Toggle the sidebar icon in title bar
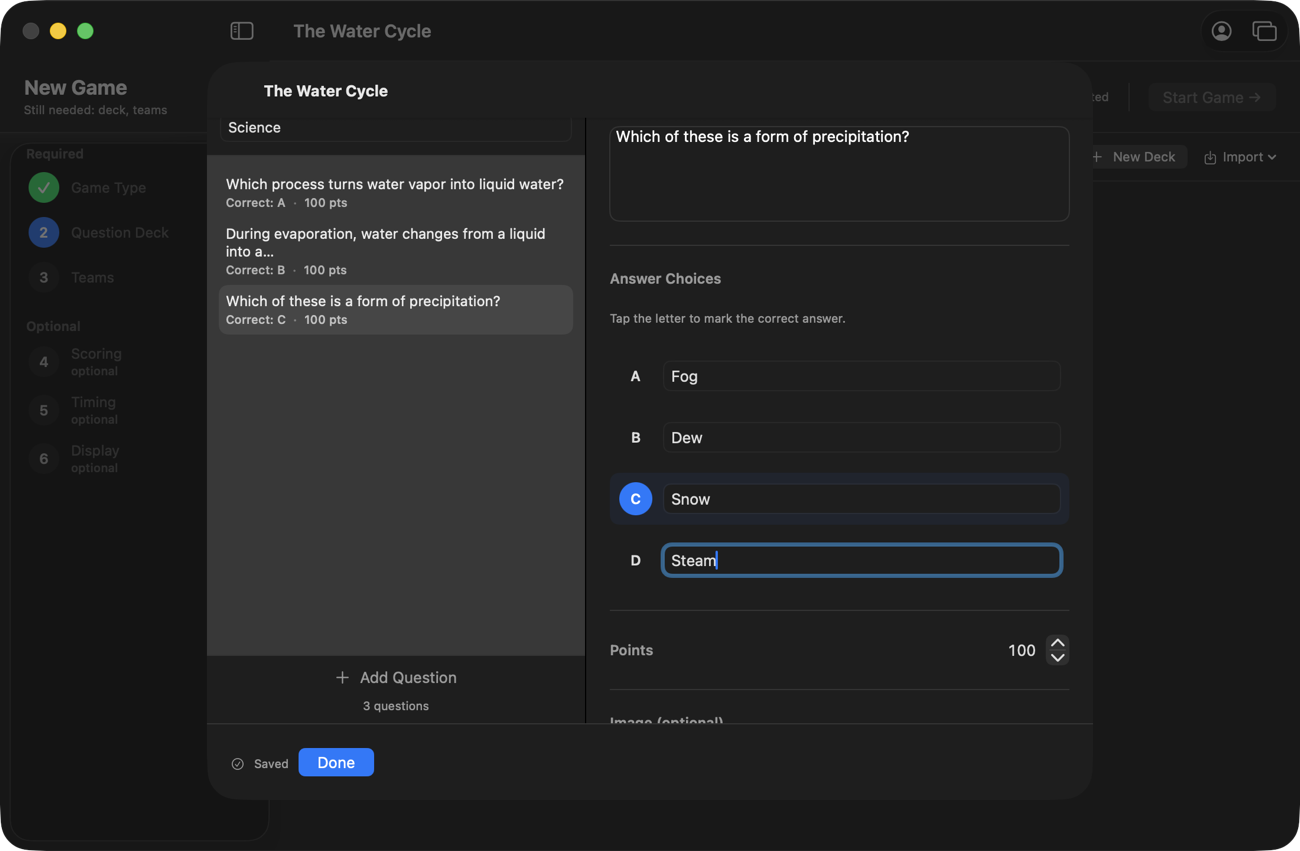 click(x=242, y=31)
